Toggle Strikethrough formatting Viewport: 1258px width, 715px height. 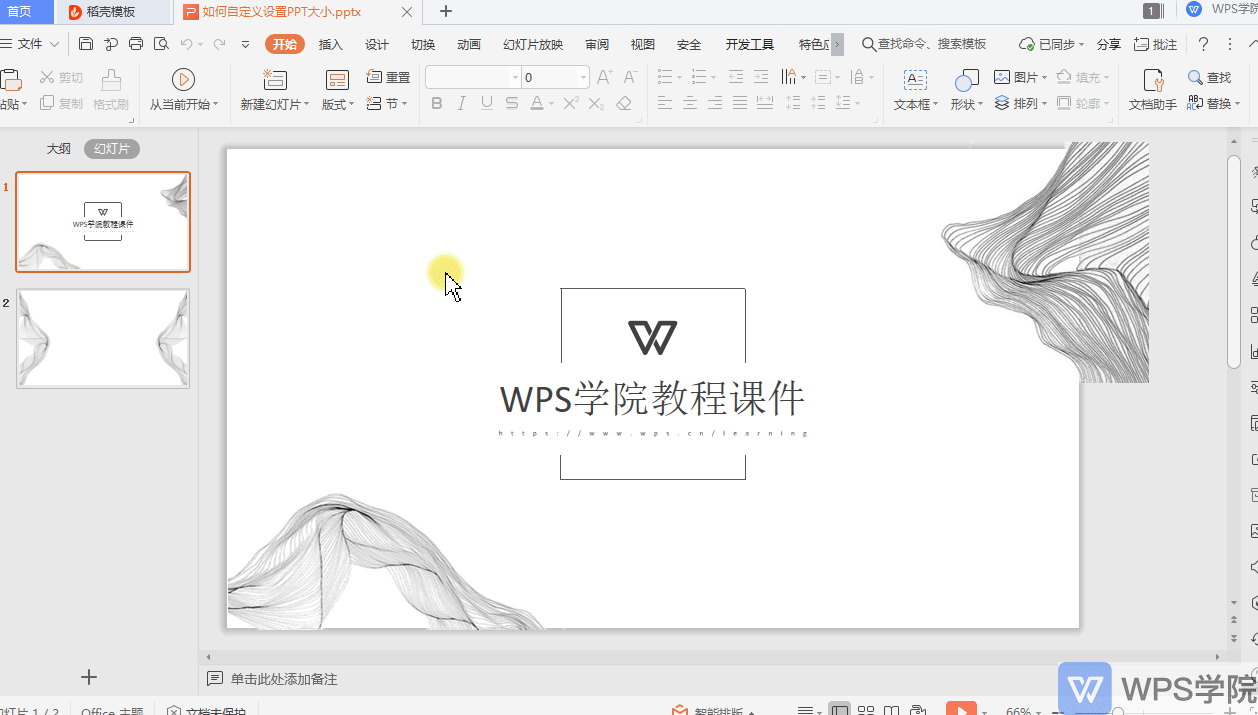click(512, 103)
